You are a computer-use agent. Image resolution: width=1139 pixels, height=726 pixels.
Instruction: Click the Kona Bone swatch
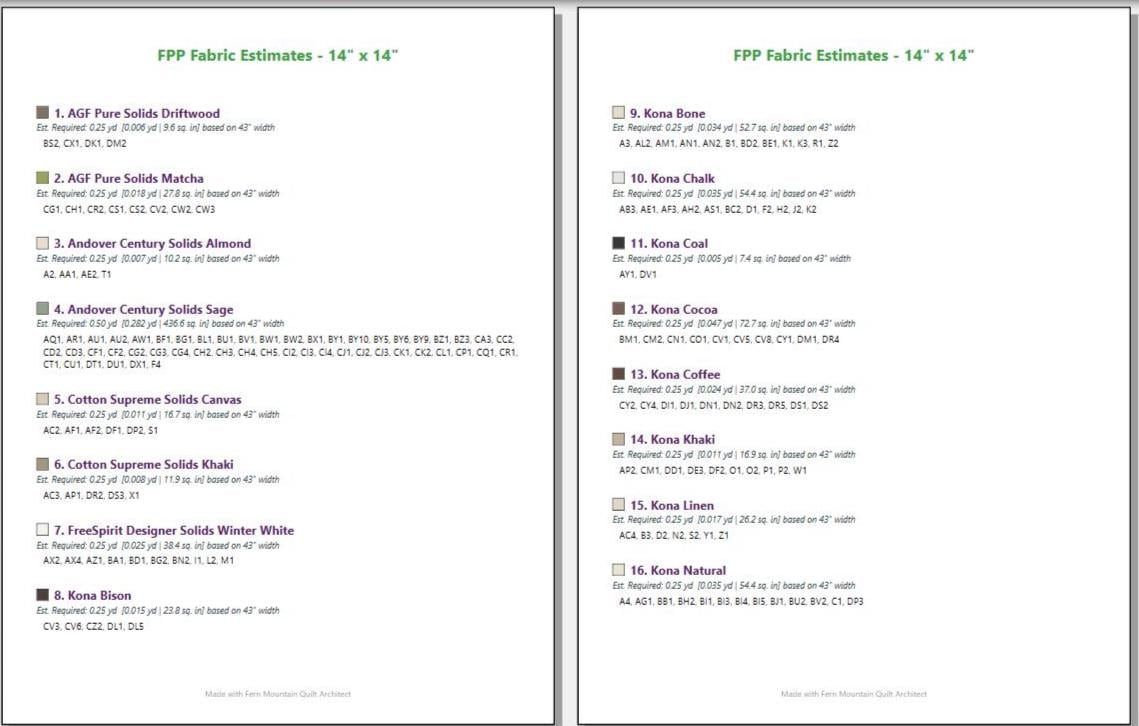click(x=618, y=112)
